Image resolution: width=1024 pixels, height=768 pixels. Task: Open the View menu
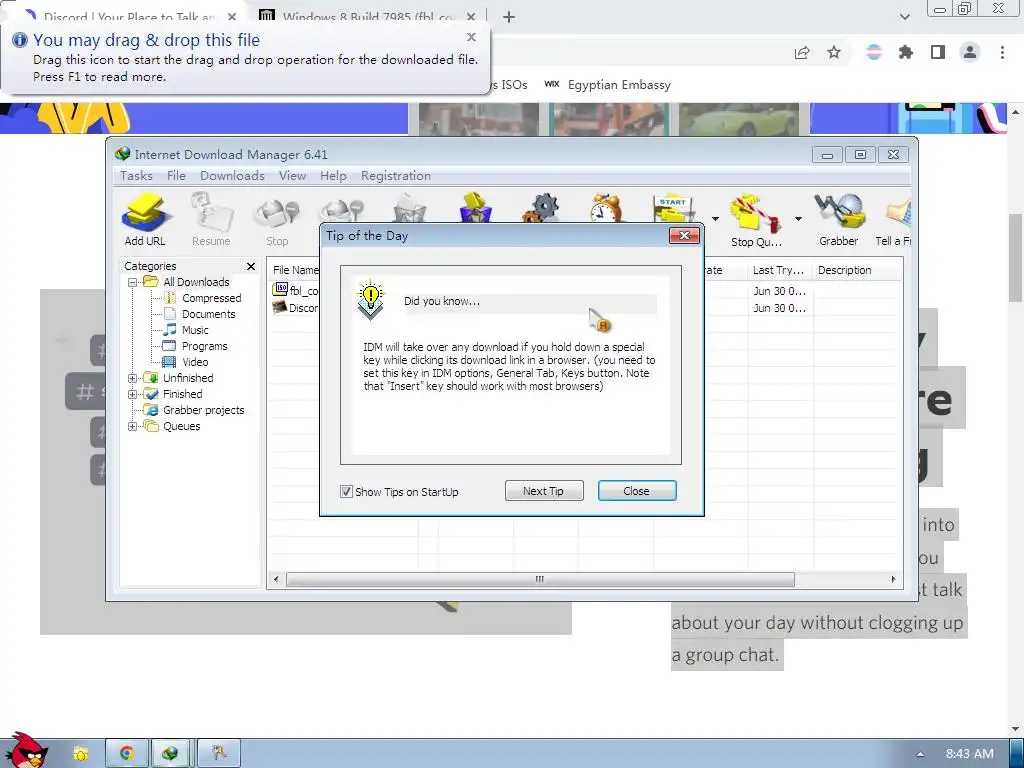click(x=293, y=176)
